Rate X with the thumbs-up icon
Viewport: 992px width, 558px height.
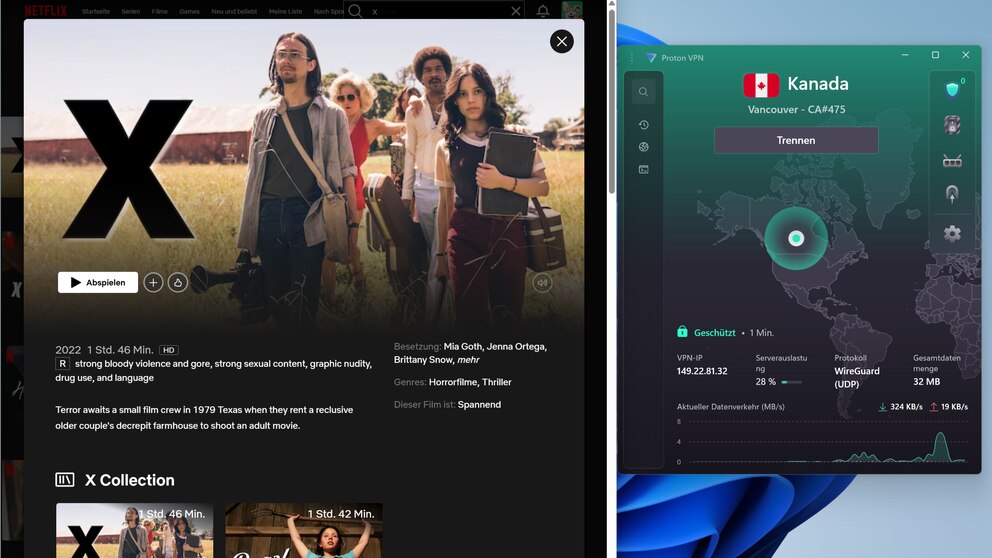(x=178, y=283)
